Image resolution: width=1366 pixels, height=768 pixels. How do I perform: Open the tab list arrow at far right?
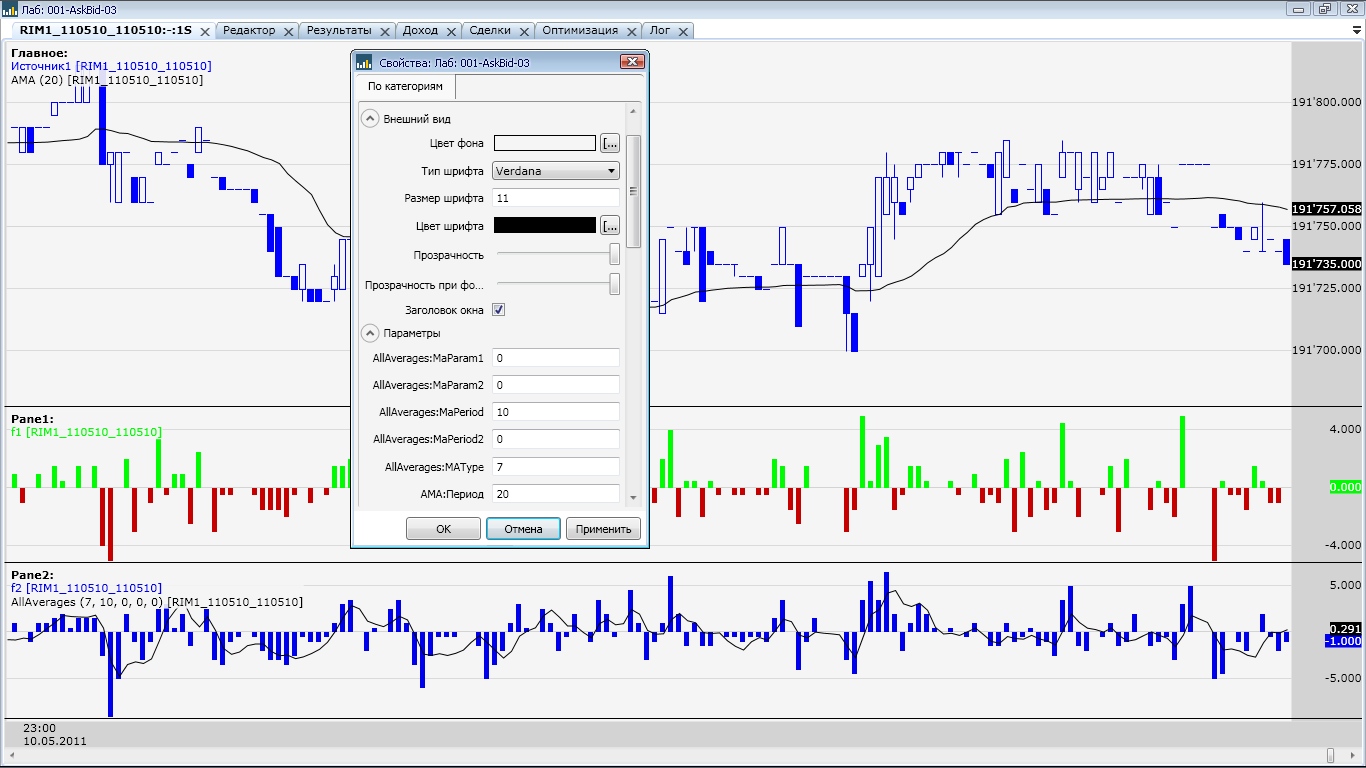[1356, 31]
